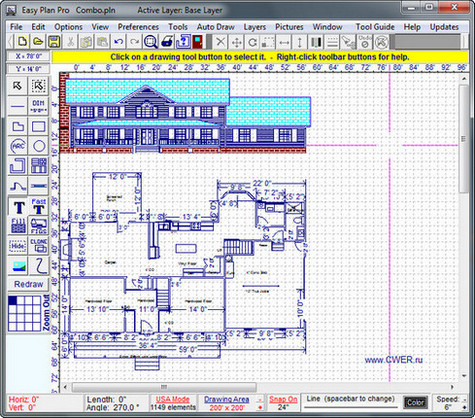Choose the DIM dimension tool
Screen dimensions: 475x418
click(39, 106)
